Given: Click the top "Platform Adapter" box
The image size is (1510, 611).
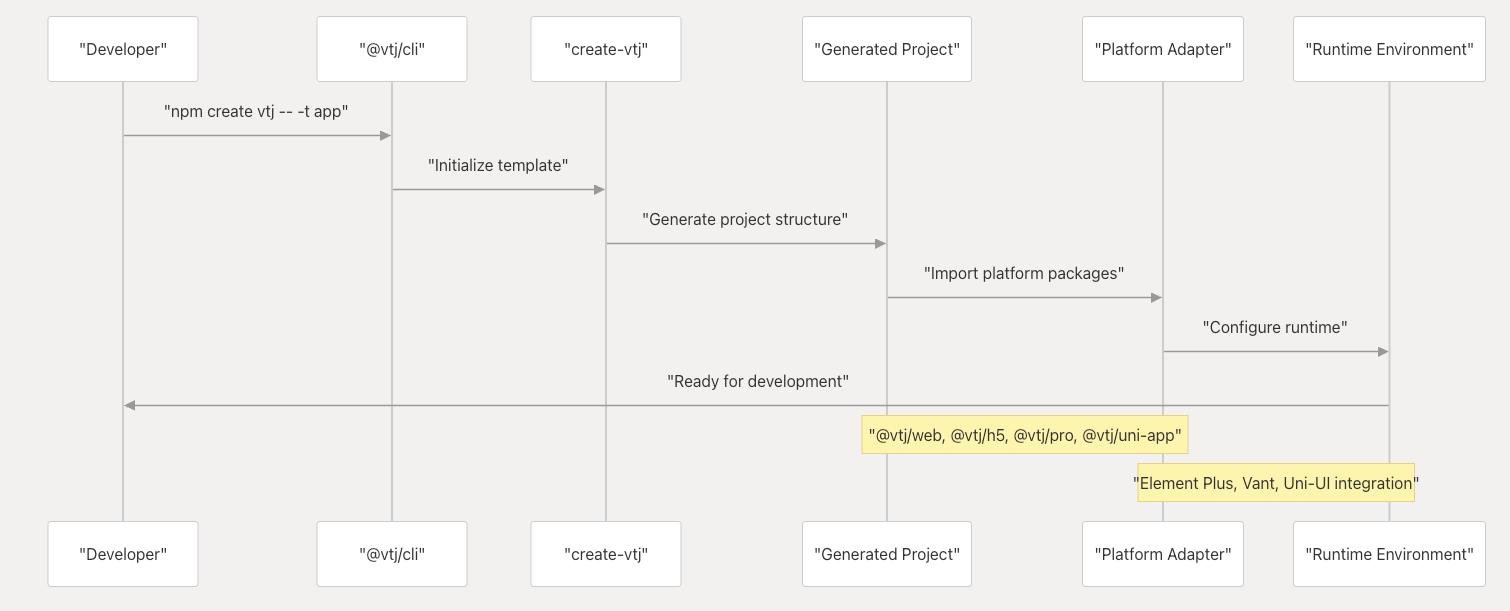Looking at the screenshot, I should coord(1163,49).
